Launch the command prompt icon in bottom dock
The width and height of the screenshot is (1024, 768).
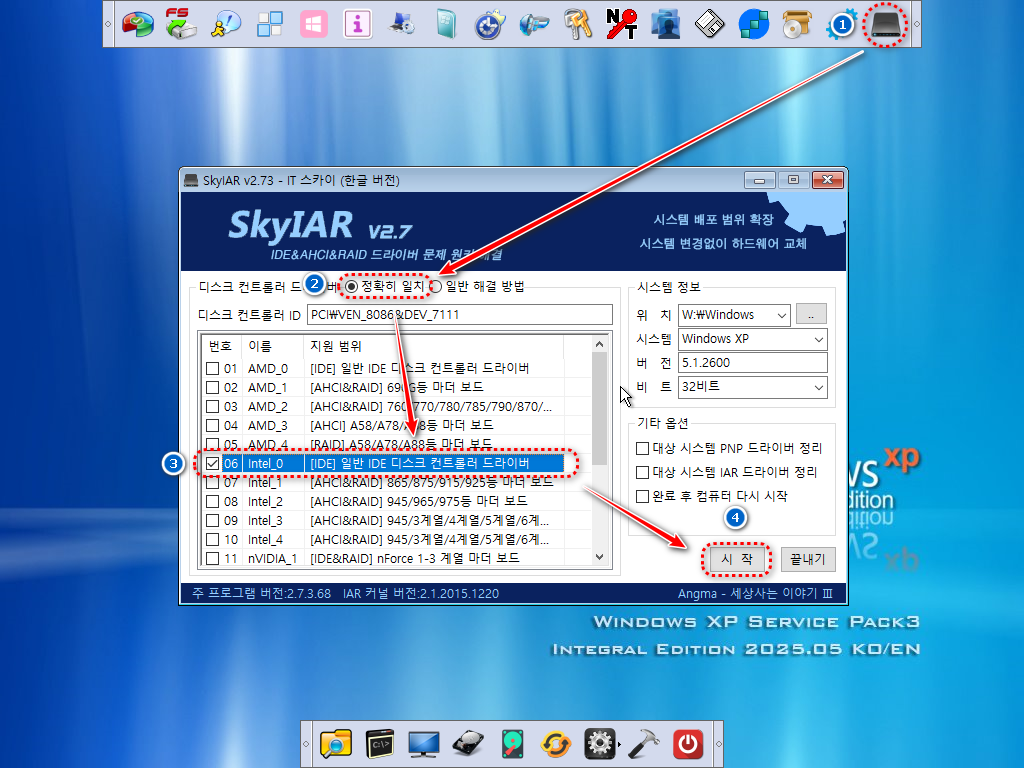[379, 744]
